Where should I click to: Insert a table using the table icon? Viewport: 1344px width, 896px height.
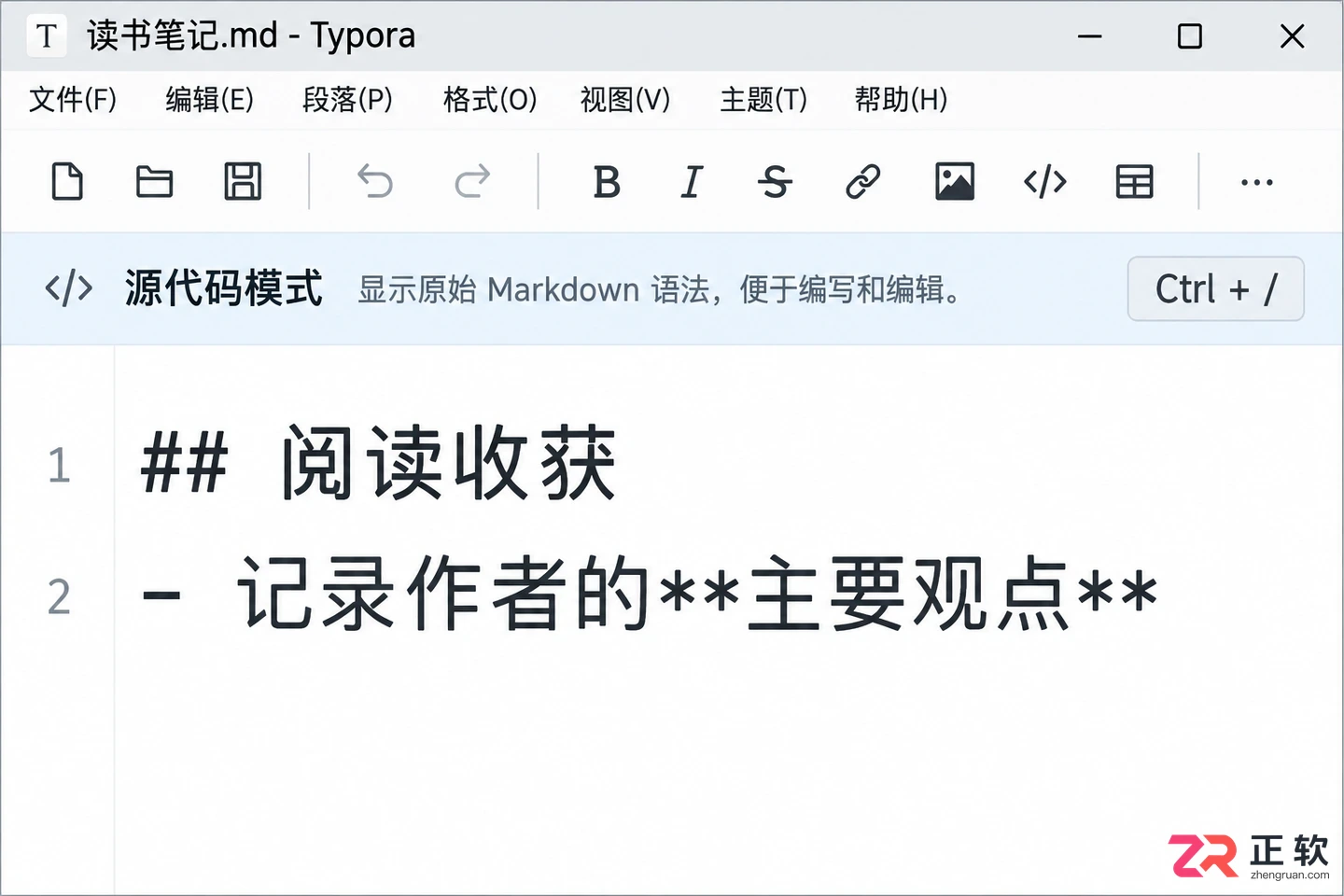[x=1135, y=181]
